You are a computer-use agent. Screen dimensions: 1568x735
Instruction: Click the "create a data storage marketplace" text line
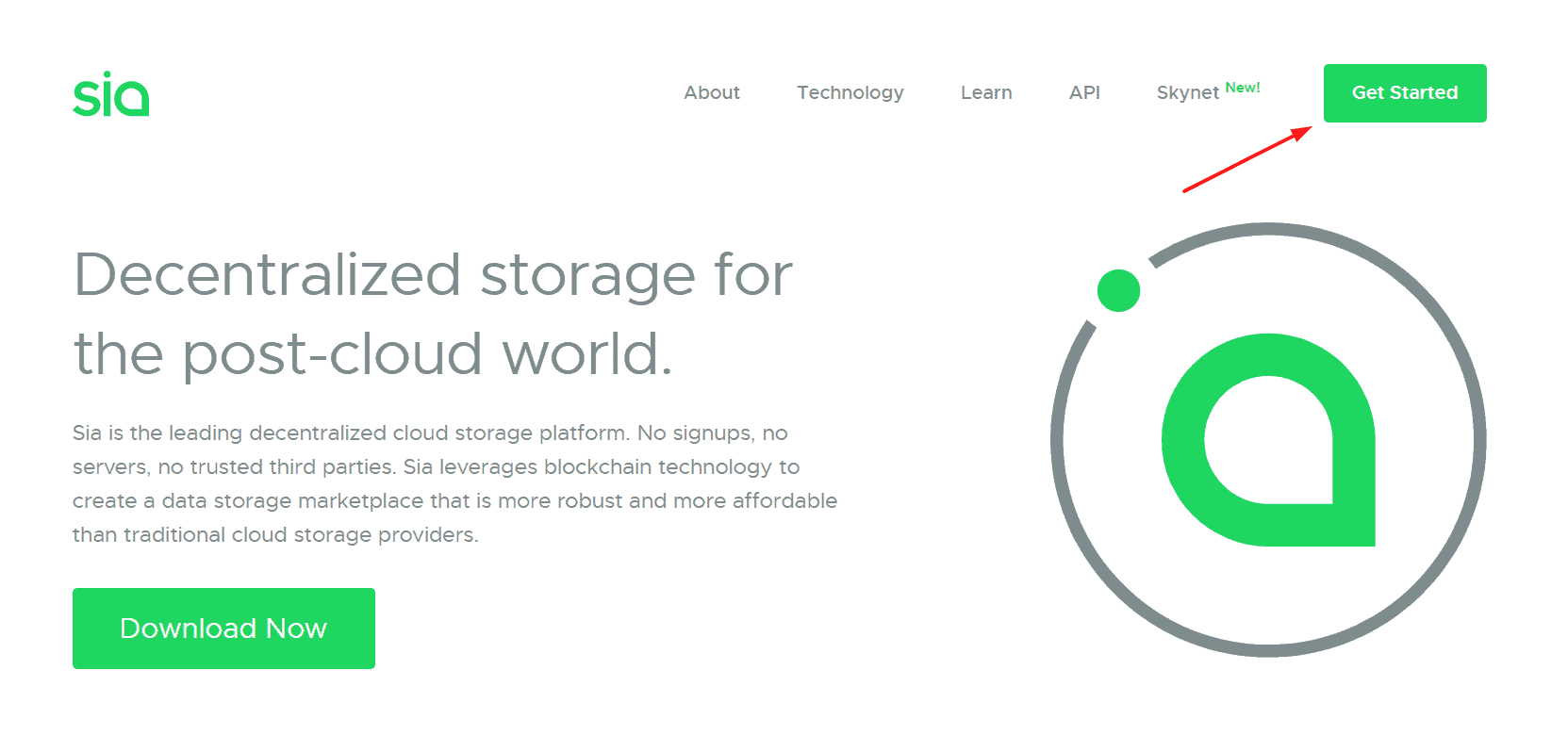[x=454, y=501]
